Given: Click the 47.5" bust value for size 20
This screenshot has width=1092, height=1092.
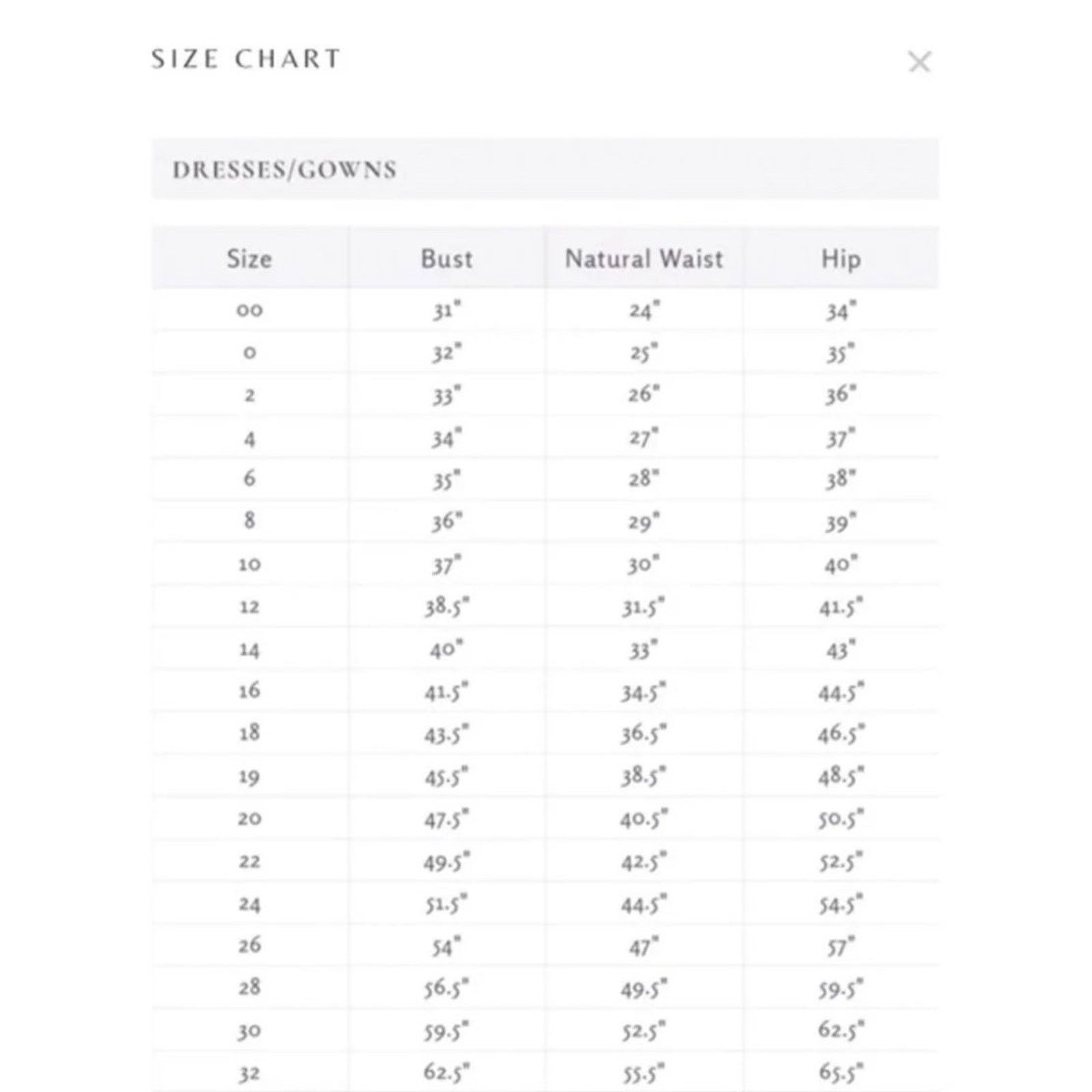Looking at the screenshot, I should [x=447, y=819].
